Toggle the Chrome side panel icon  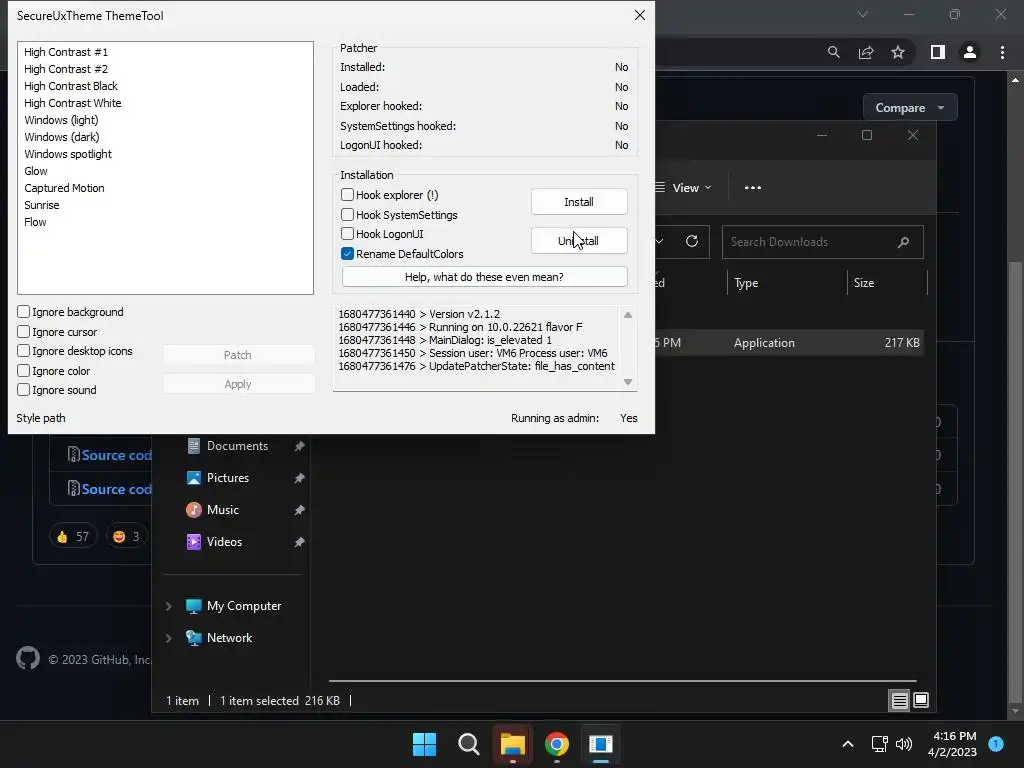coord(938,52)
